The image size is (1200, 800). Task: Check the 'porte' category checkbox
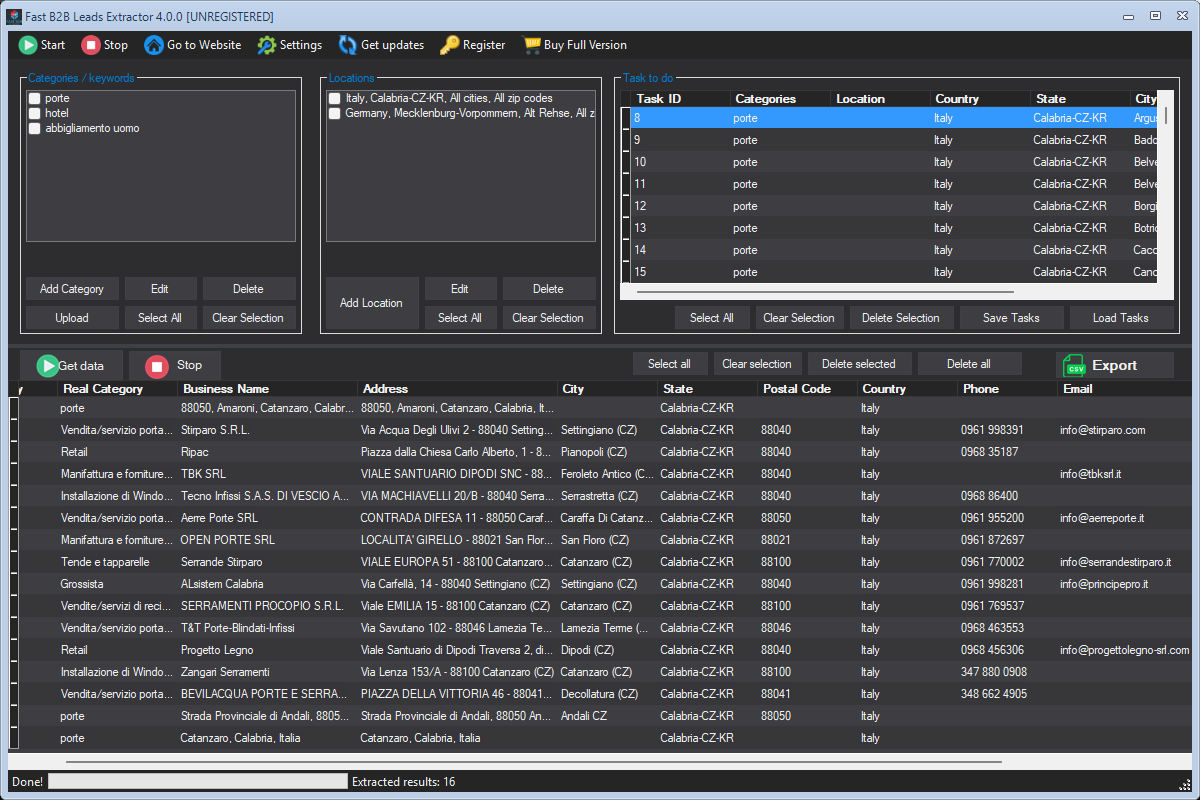(x=35, y=99)
